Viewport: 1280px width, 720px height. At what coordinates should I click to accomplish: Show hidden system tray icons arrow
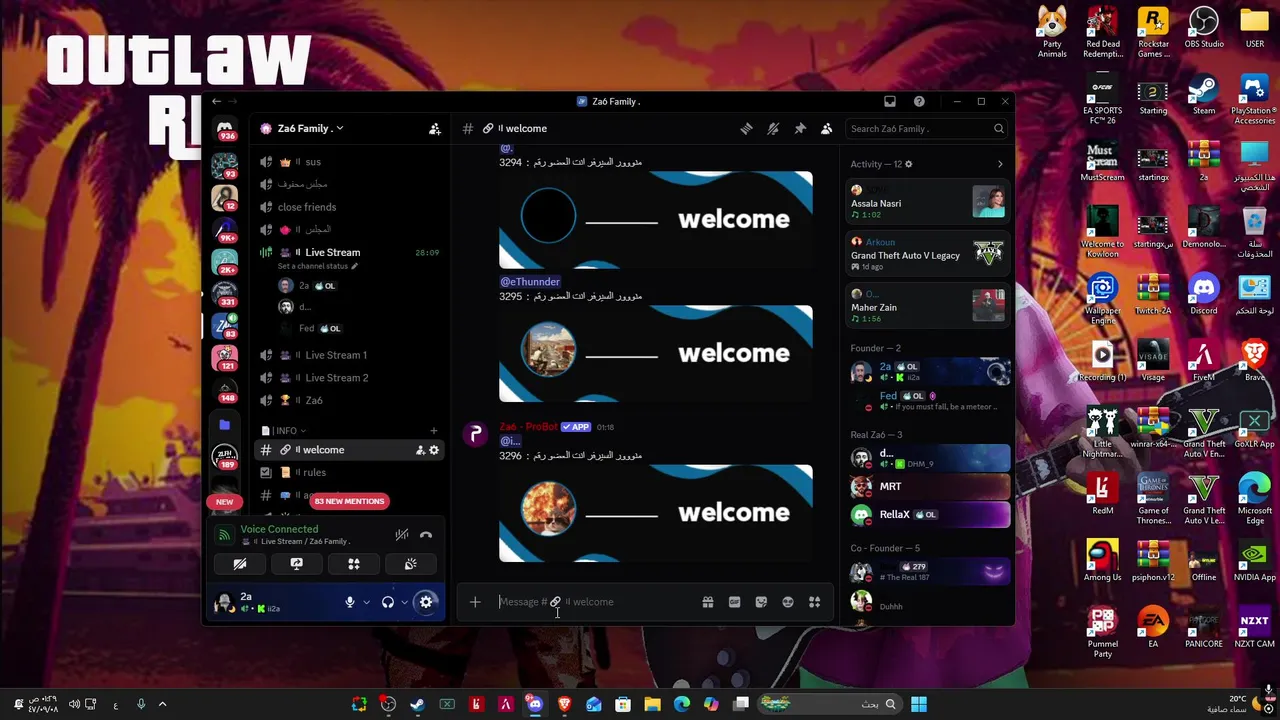162,704
